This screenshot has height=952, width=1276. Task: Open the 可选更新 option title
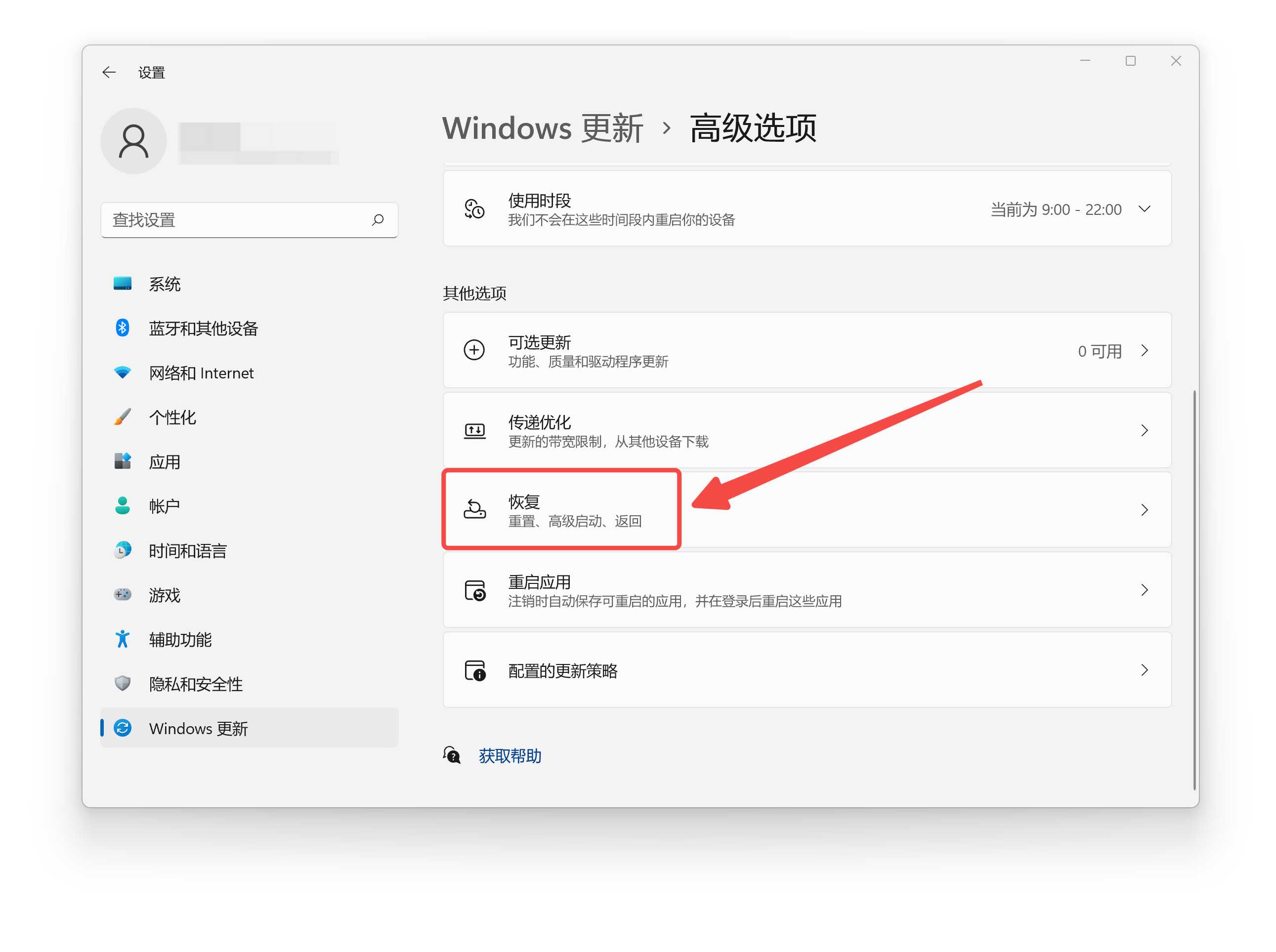[539, 342]
